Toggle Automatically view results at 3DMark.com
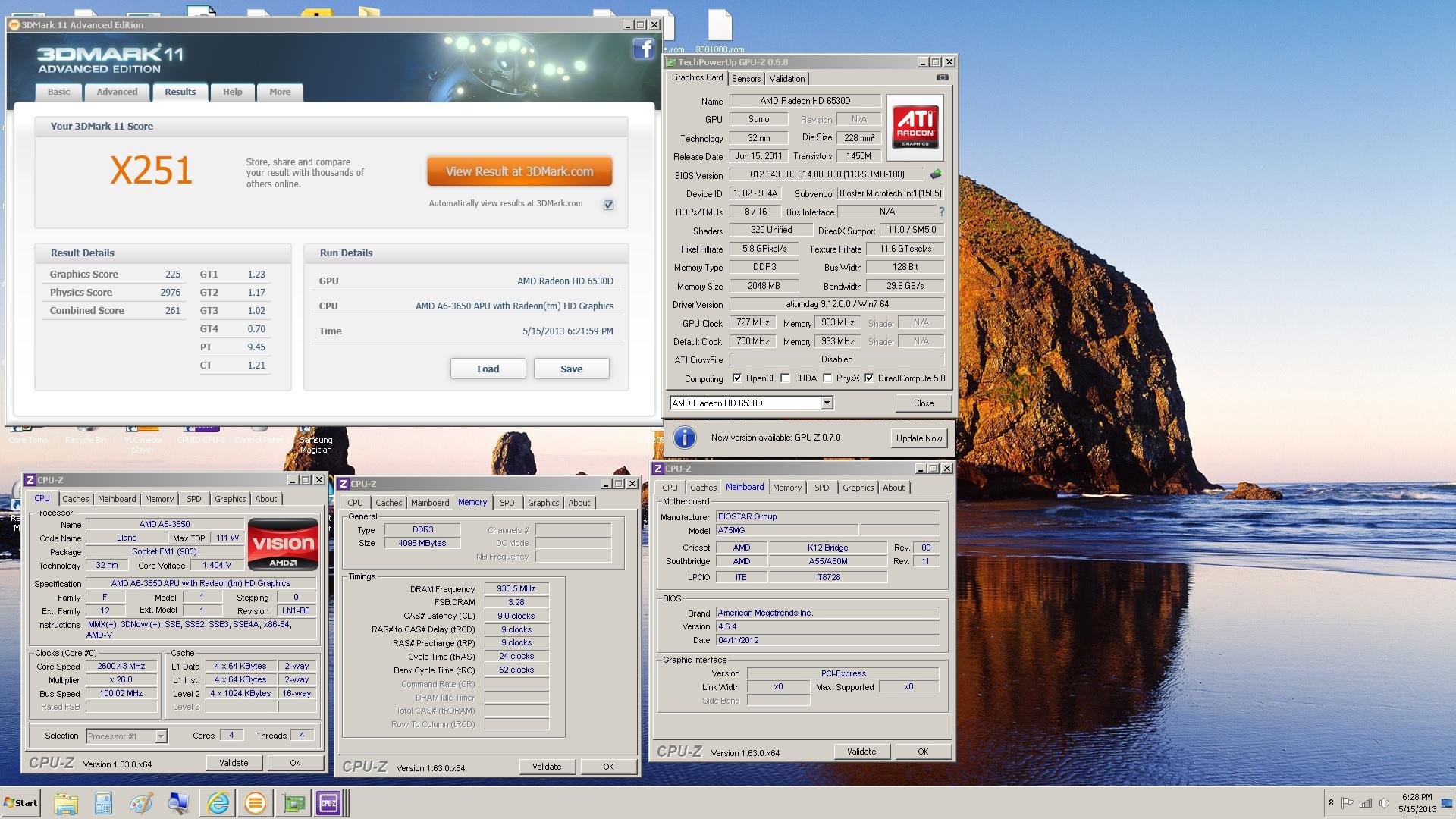Viewport: 1456px width, 819px height. click(608, 205)
